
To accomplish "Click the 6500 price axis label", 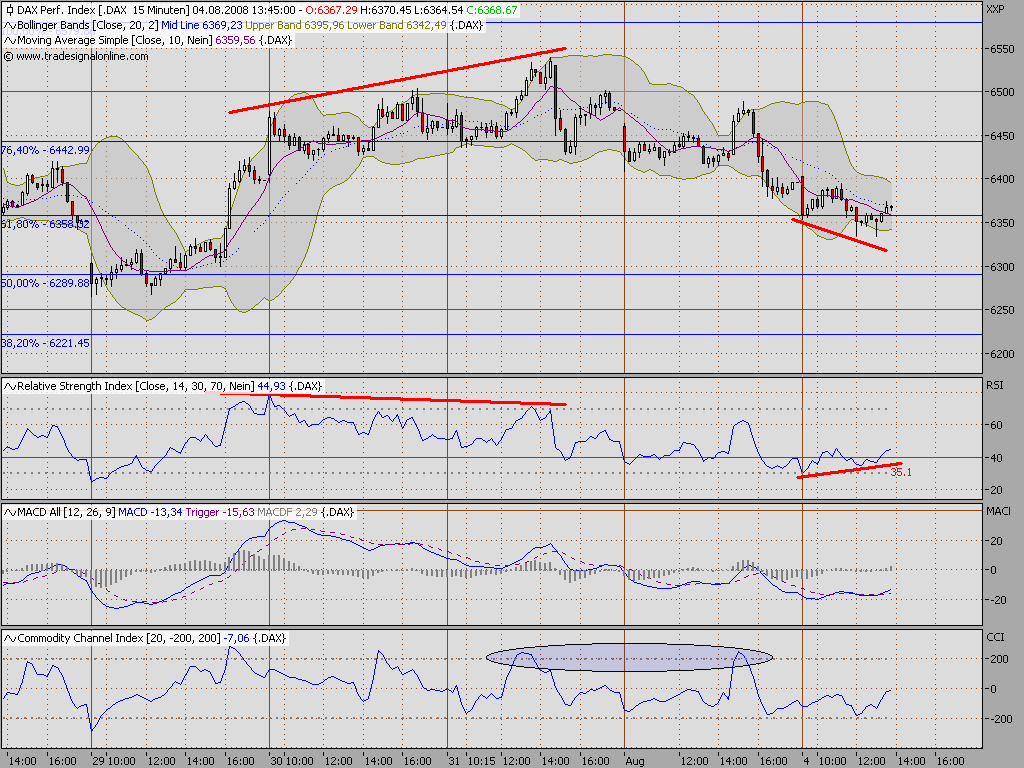I will (x=1002, y=93).
